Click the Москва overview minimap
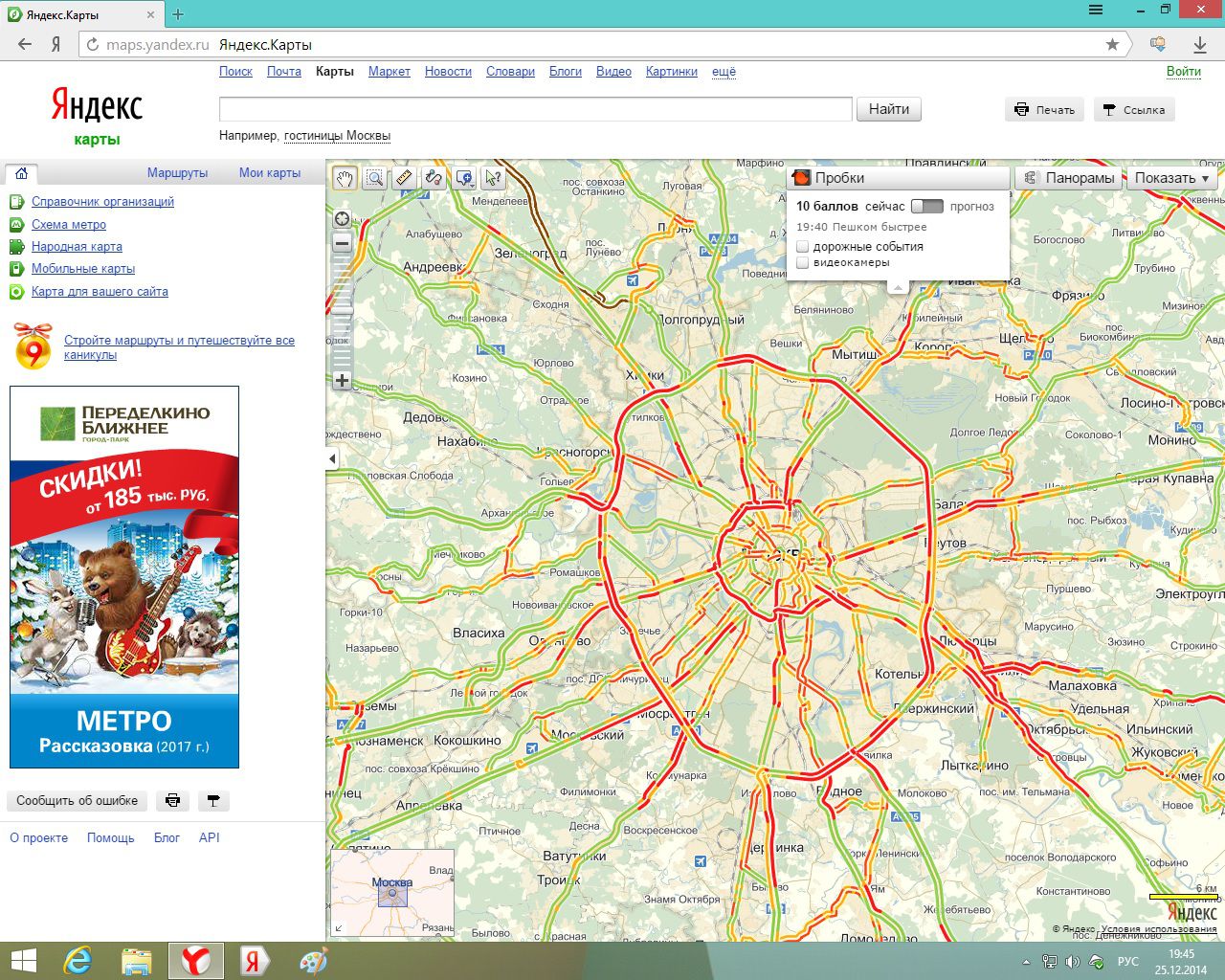This screenshot has height=980, width=1225. coord(392,893)
